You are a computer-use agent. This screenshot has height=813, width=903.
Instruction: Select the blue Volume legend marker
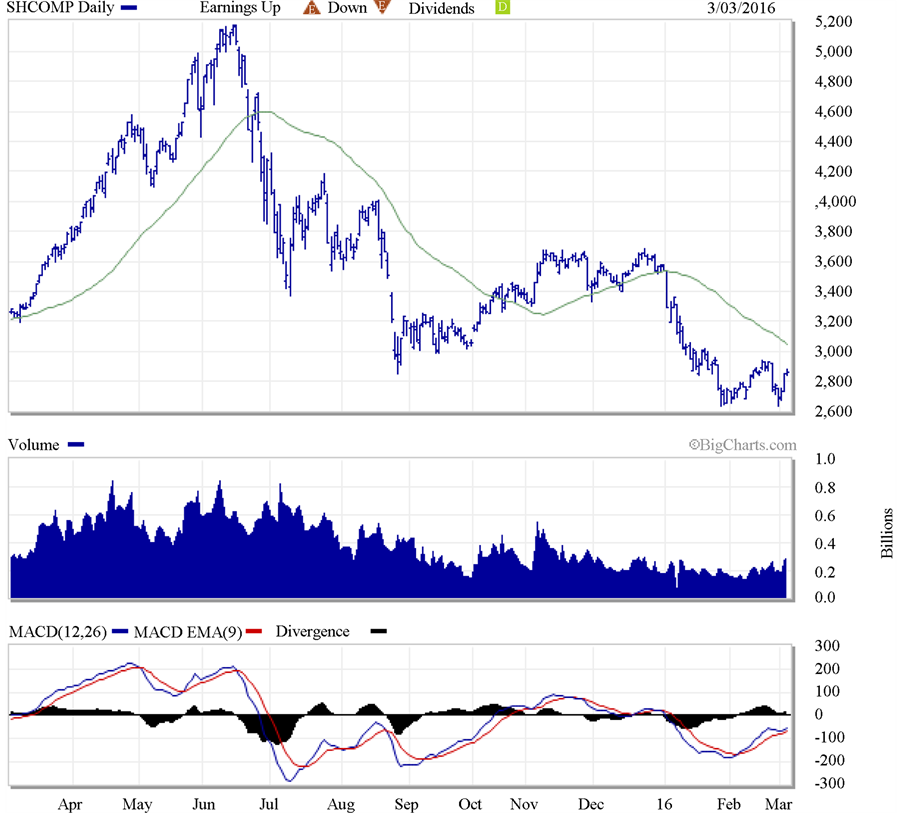click(76, 444)
